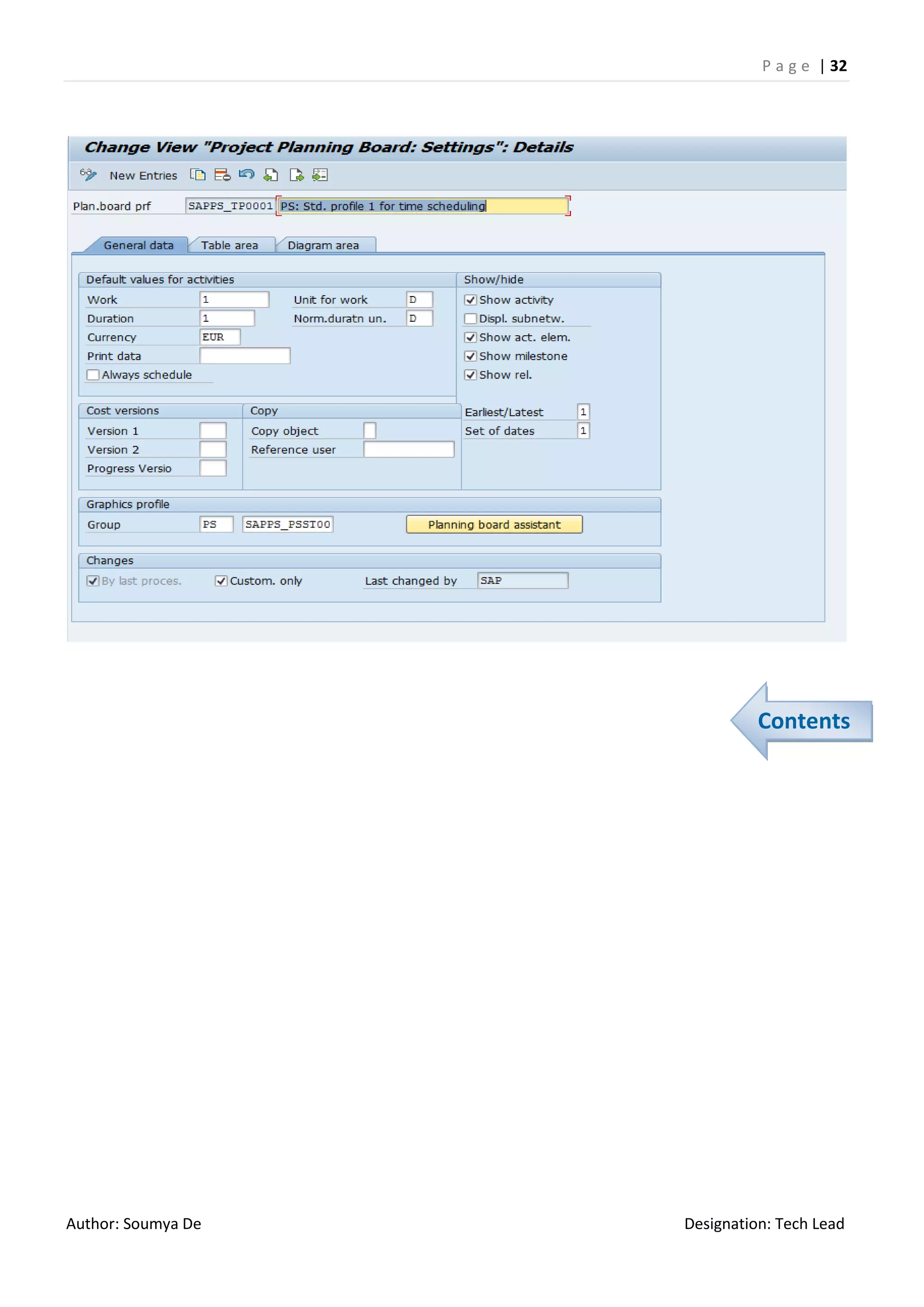Click the Delete entry toolbar icon
The height and width of the screenshot is (1307, 924).
coord(222,175)
